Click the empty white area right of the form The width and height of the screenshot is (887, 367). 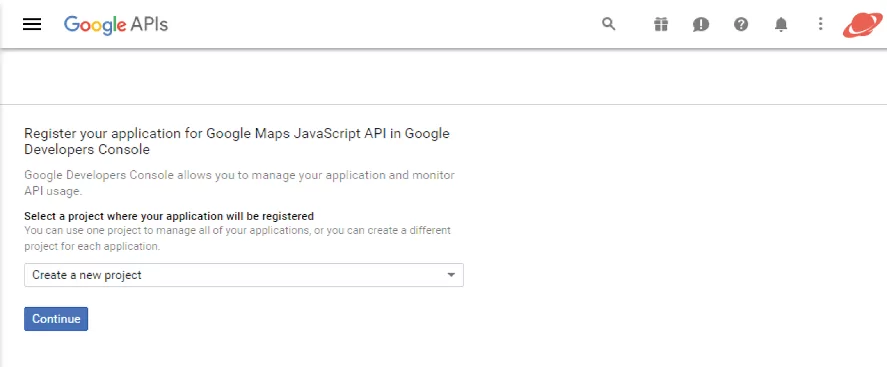tap(675, 236)
